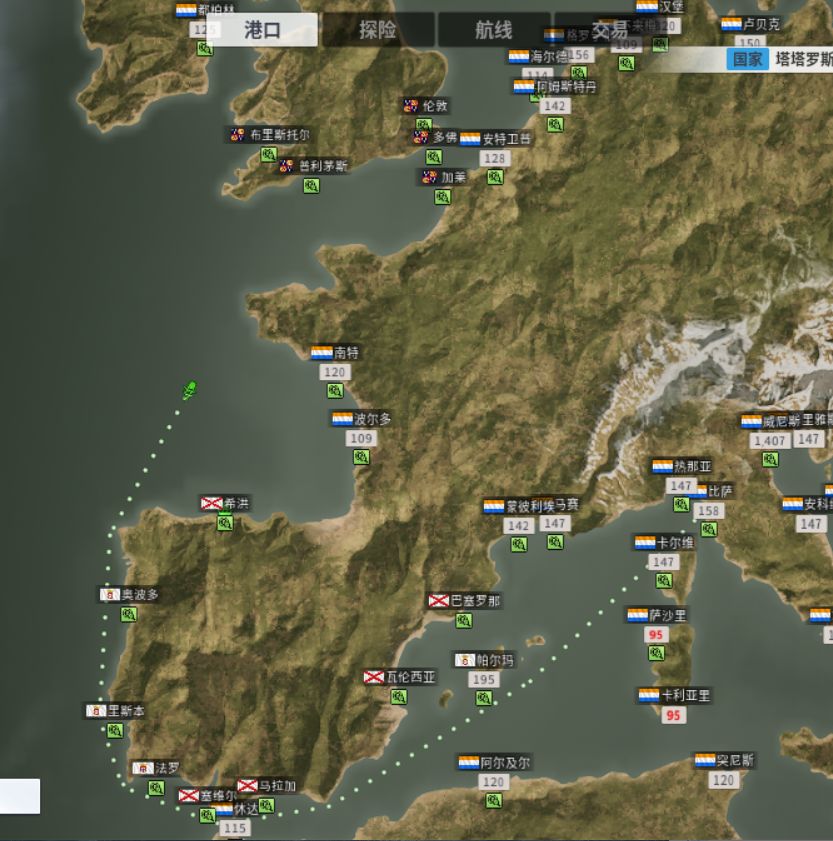Click 帕尔玛 port icon below 195
833x841 pixels.
point(483,698)
